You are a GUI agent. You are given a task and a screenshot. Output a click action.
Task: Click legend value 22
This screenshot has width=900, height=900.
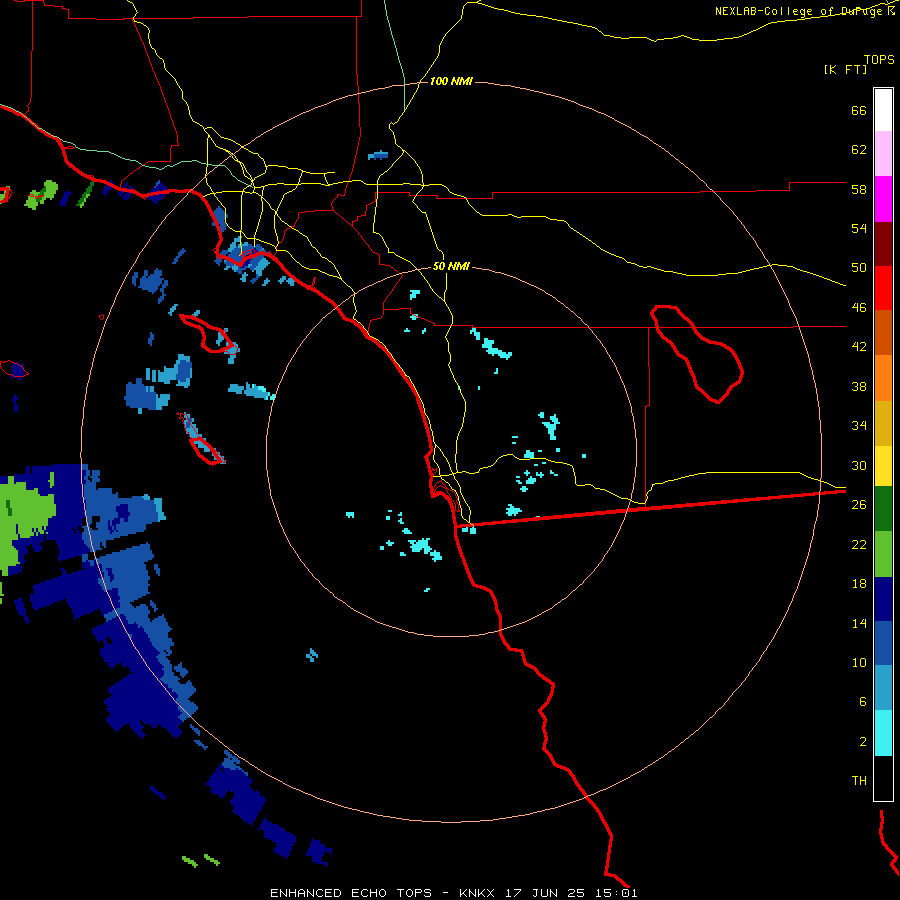click(x=859, y=544)
